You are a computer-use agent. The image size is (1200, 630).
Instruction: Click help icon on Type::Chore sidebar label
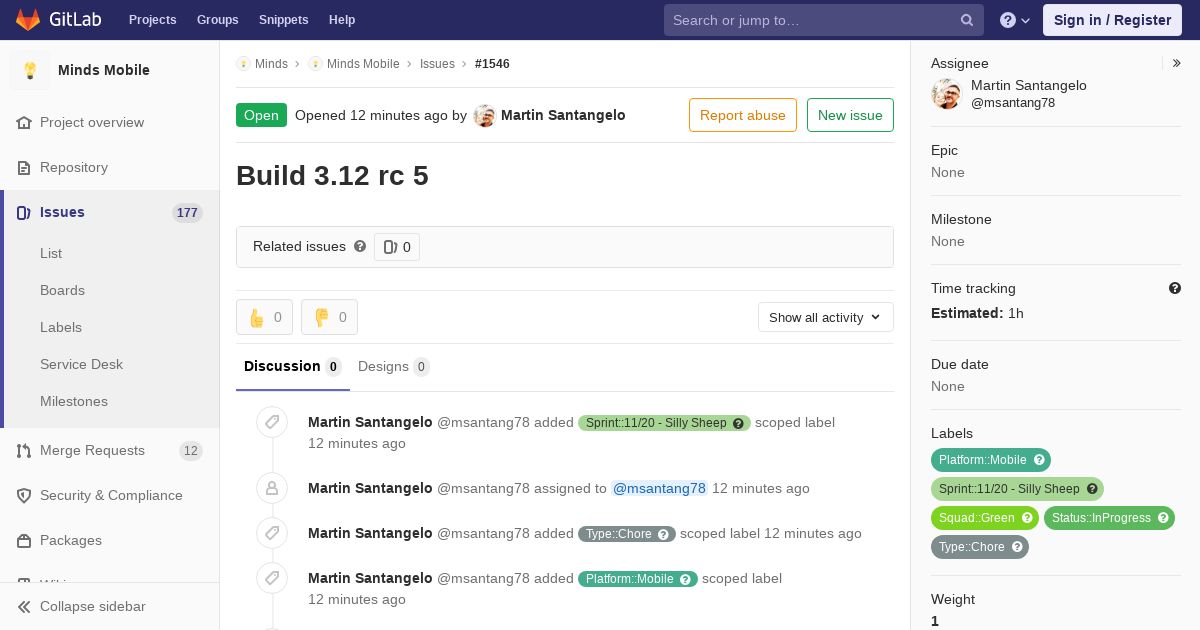point(1017,547)
